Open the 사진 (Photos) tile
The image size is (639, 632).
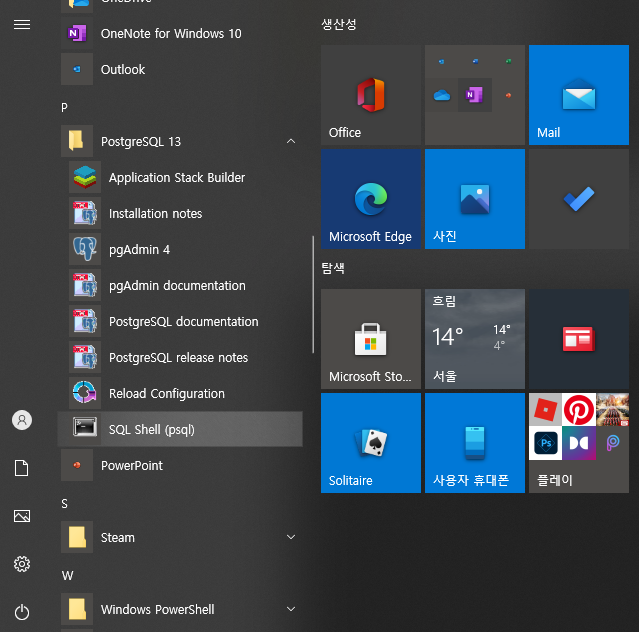[475, 199]
